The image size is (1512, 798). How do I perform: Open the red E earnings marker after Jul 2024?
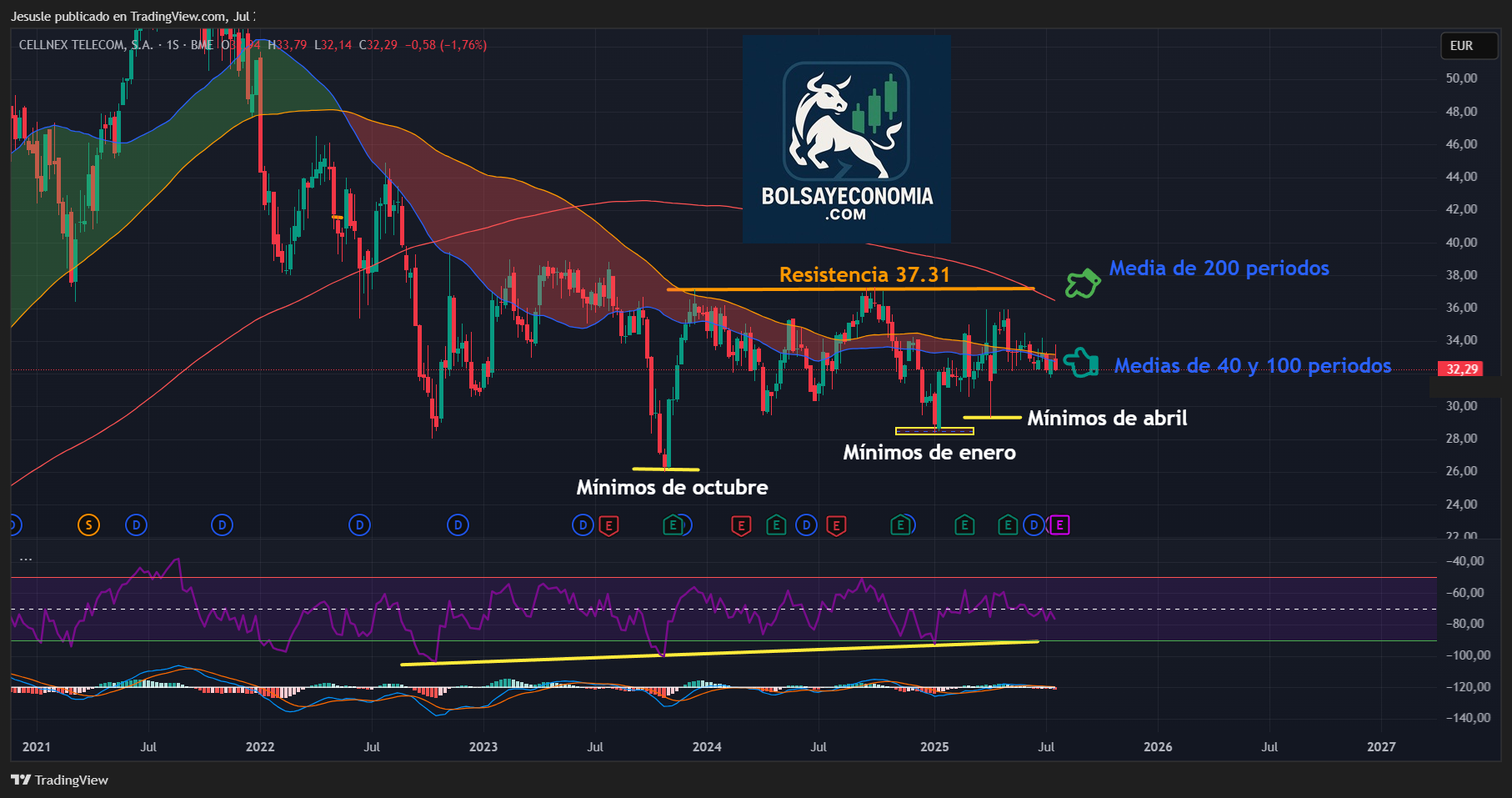836,526
